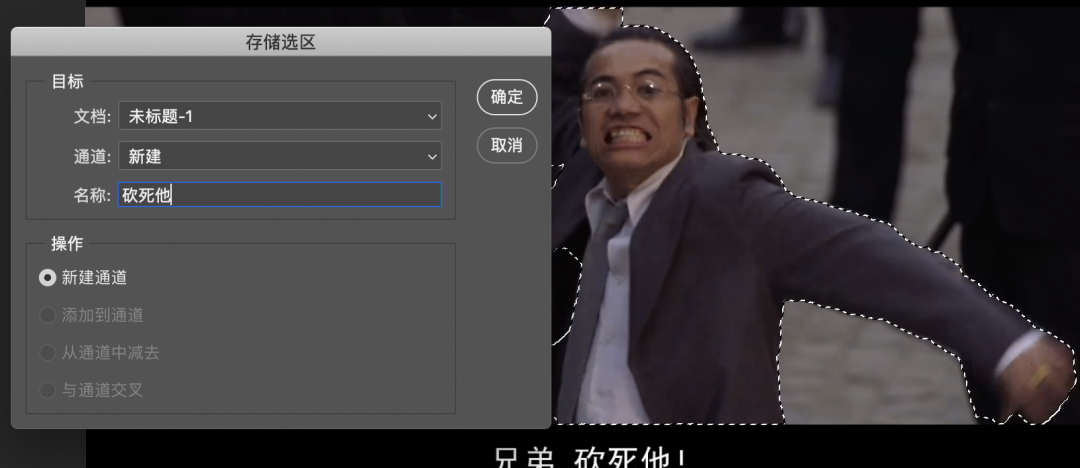Select the 与通道交叉 radio option
The image size is (1080, 468).
click(x=48, y=389)
